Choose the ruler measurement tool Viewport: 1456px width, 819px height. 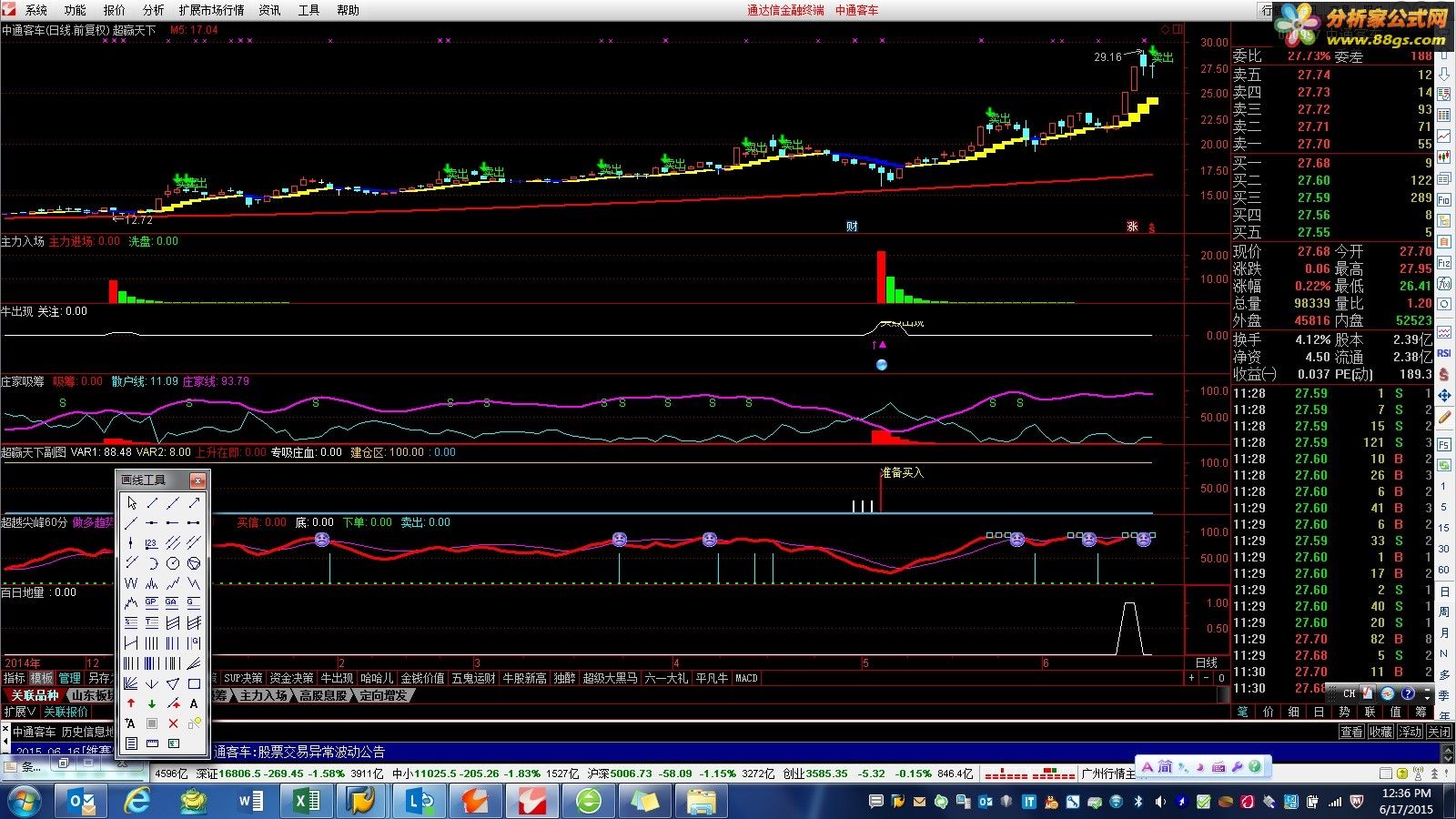[152, 743]
